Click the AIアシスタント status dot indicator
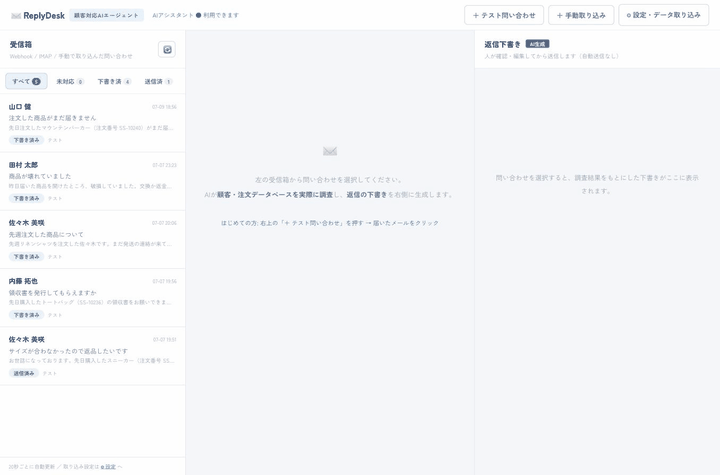 (x=198, y=15)
